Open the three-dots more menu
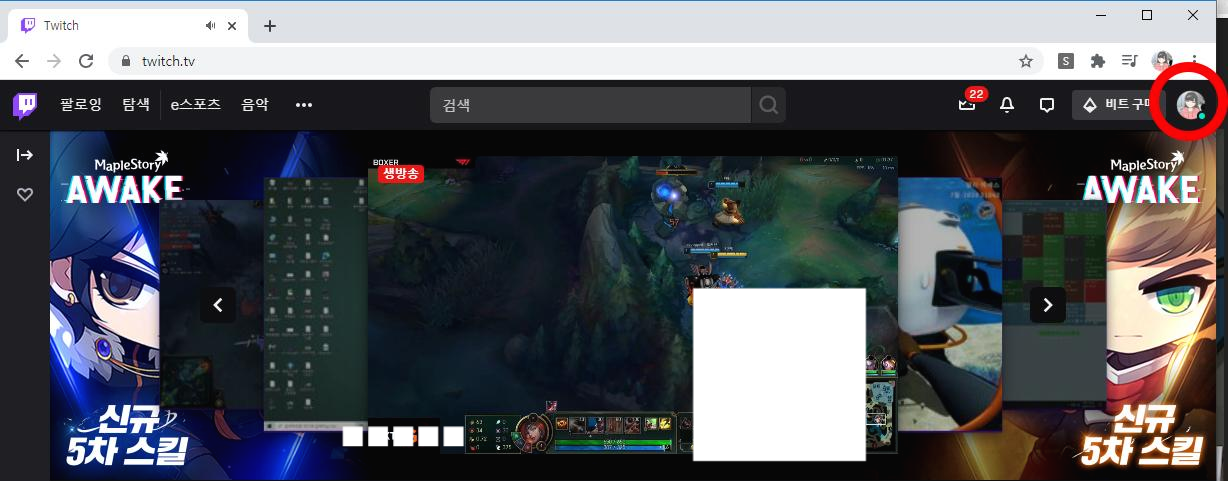This screenshot has height=481, width=1228. point(304,105)
